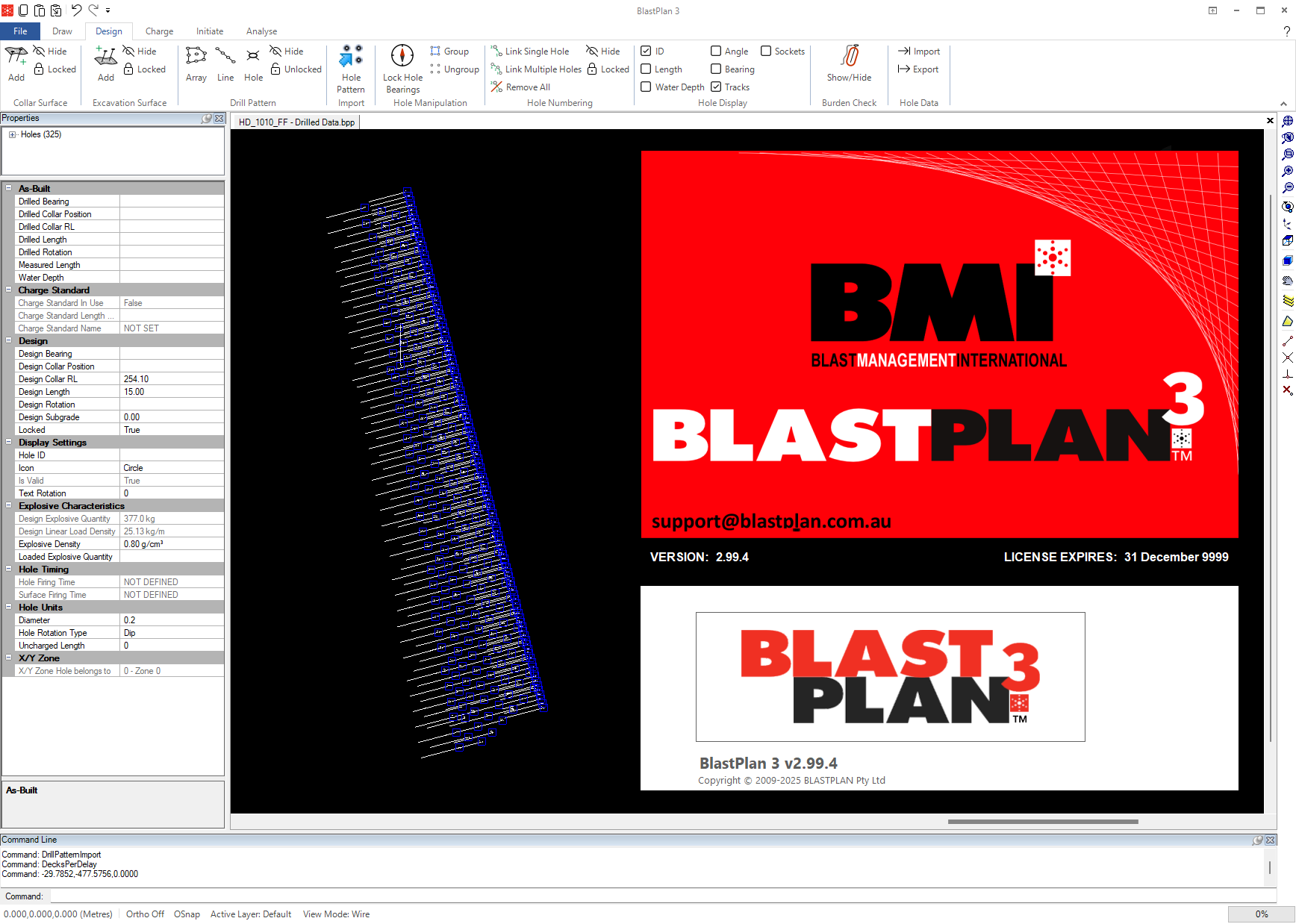Open the Analyse ribbon tab
Image resolution: width=1296 pixels, height=924 pixels.
tap(261, 31)
